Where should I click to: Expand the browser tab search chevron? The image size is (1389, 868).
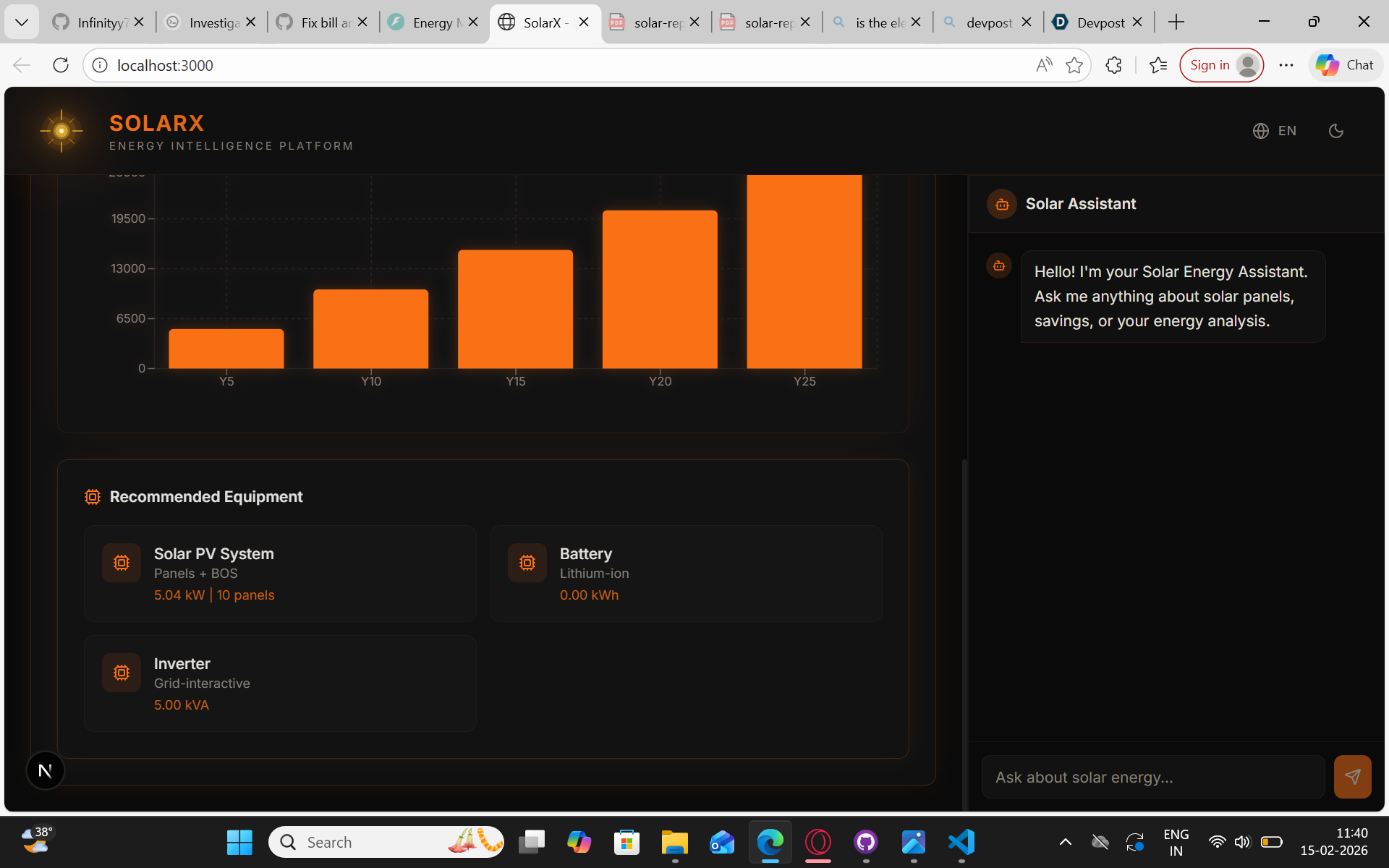tap(22, 22)
